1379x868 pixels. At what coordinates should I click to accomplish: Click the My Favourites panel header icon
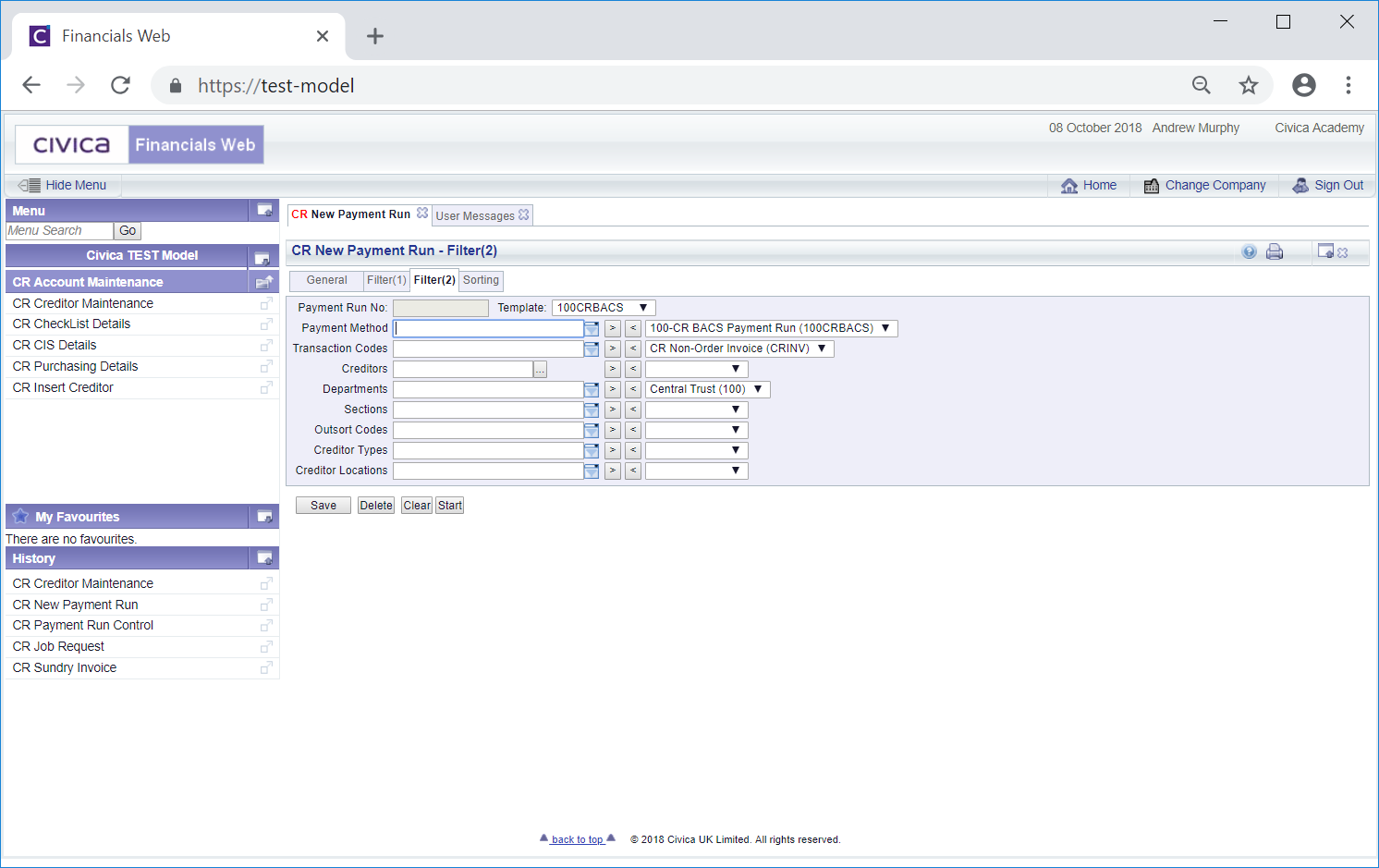(264, 517)
